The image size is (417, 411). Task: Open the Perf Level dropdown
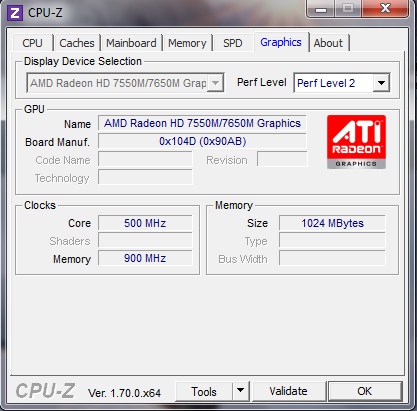click(381, 83)
